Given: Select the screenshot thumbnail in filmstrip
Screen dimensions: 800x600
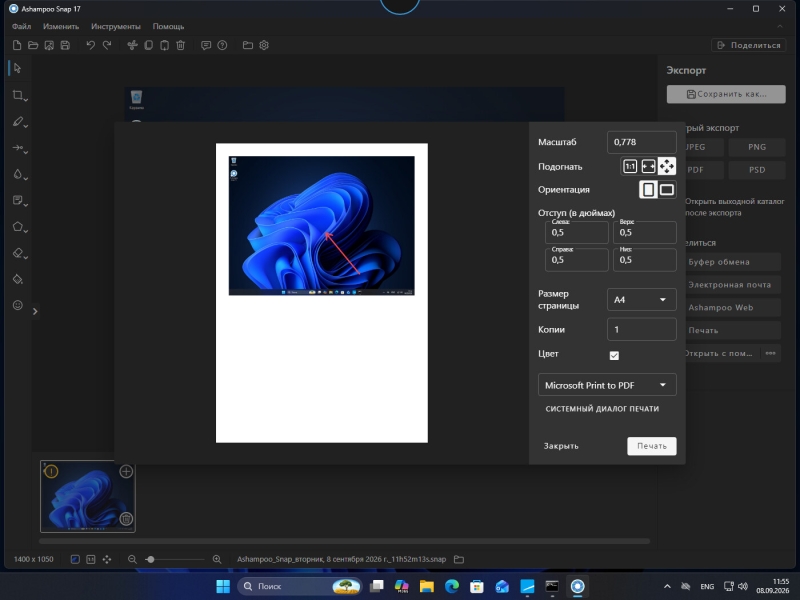Looking at the screenshot, I should coord(88,496).
